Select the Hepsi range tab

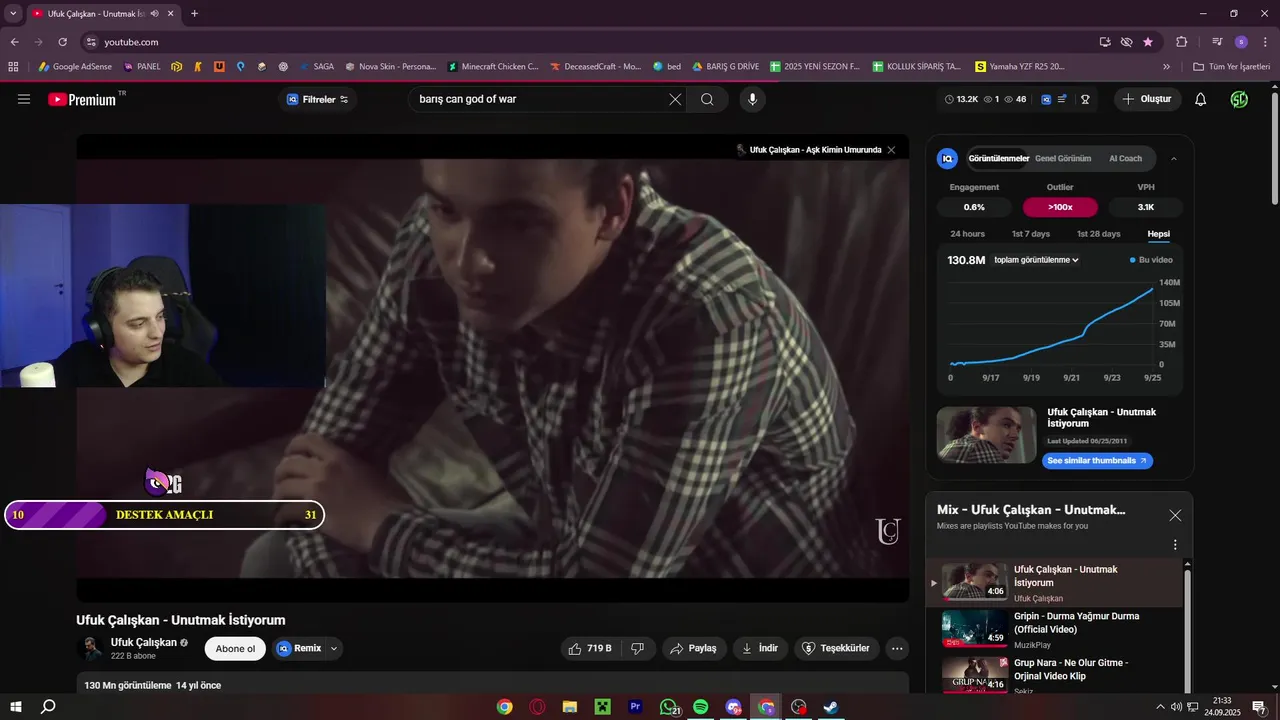(1158, 234)
